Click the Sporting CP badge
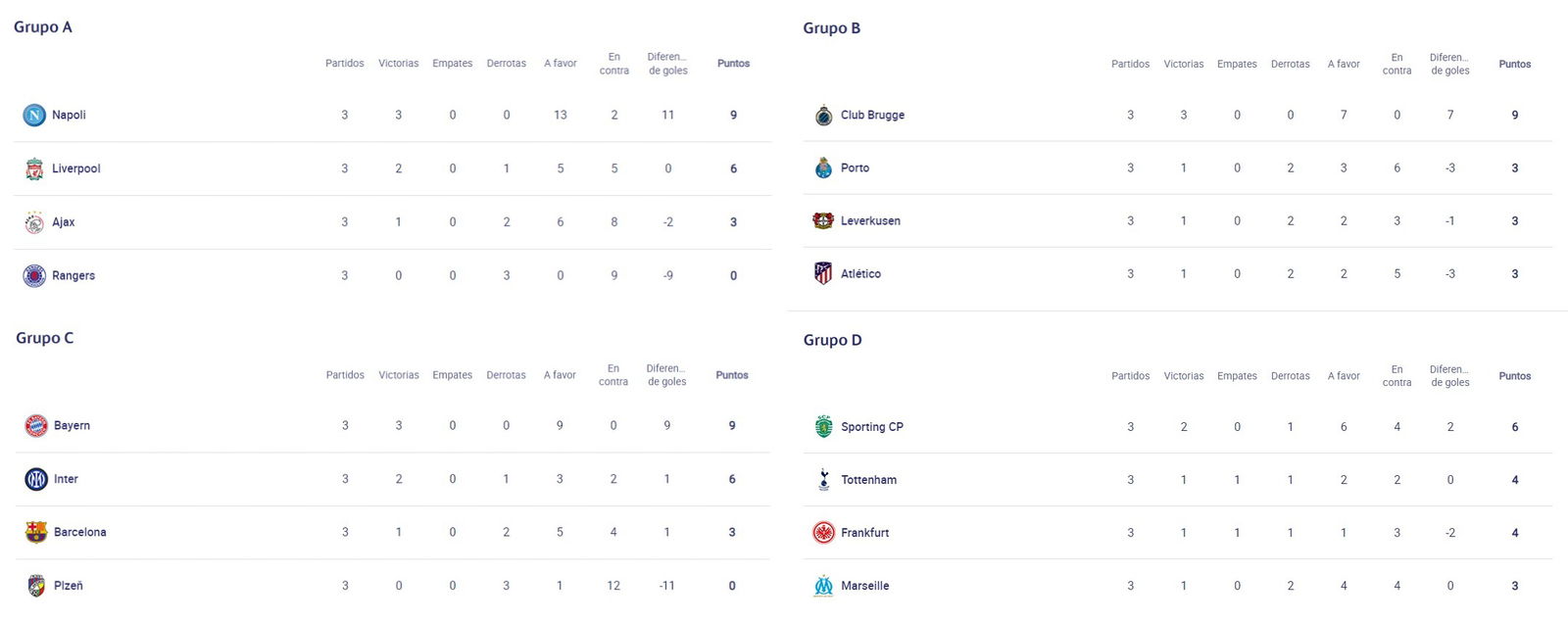 point(823,427)
